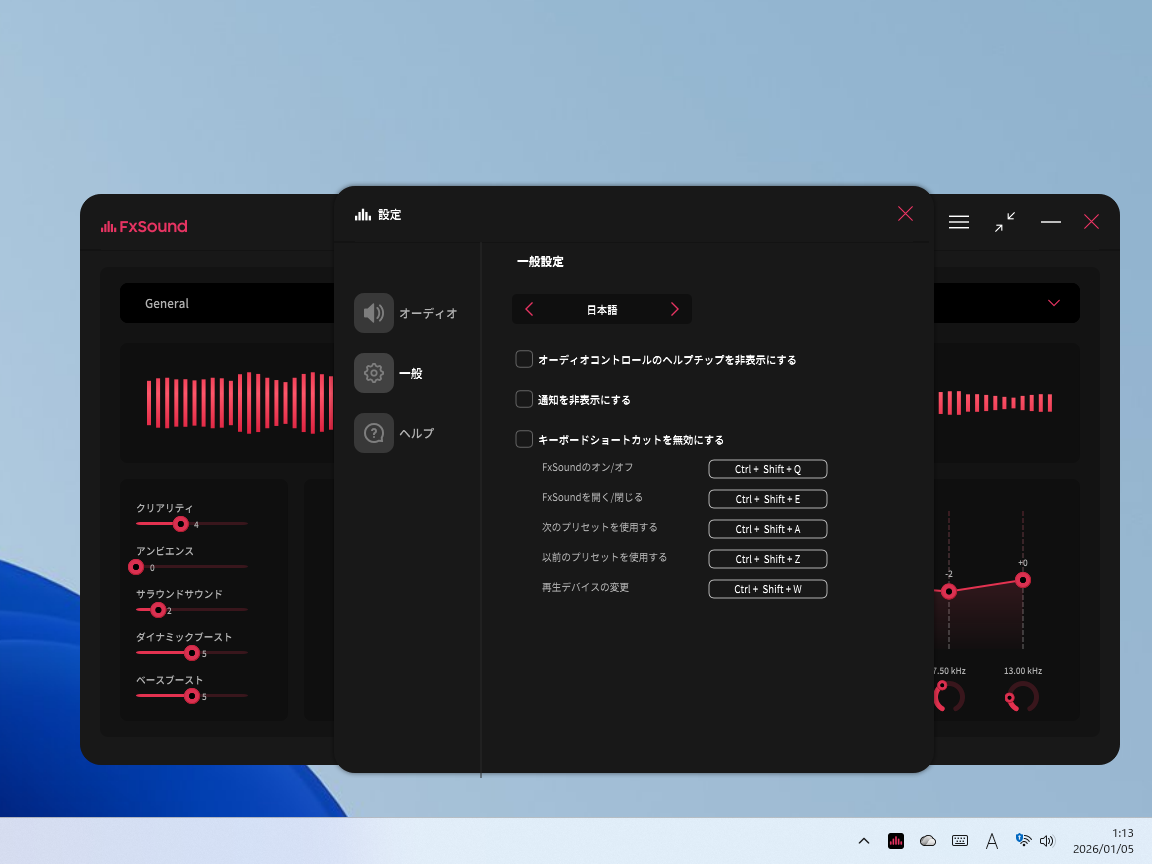Edit the Ctrl + Shift + E shortcut
This screenshot has height=864, width=1152.
(768, 499)
